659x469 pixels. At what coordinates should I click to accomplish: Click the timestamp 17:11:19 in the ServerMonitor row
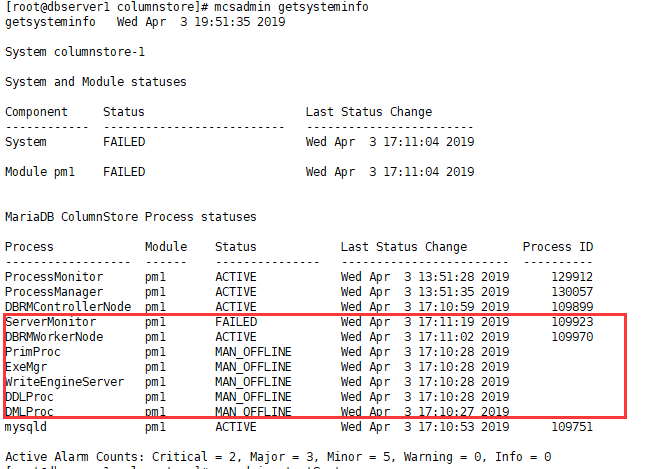coord(425,322)
